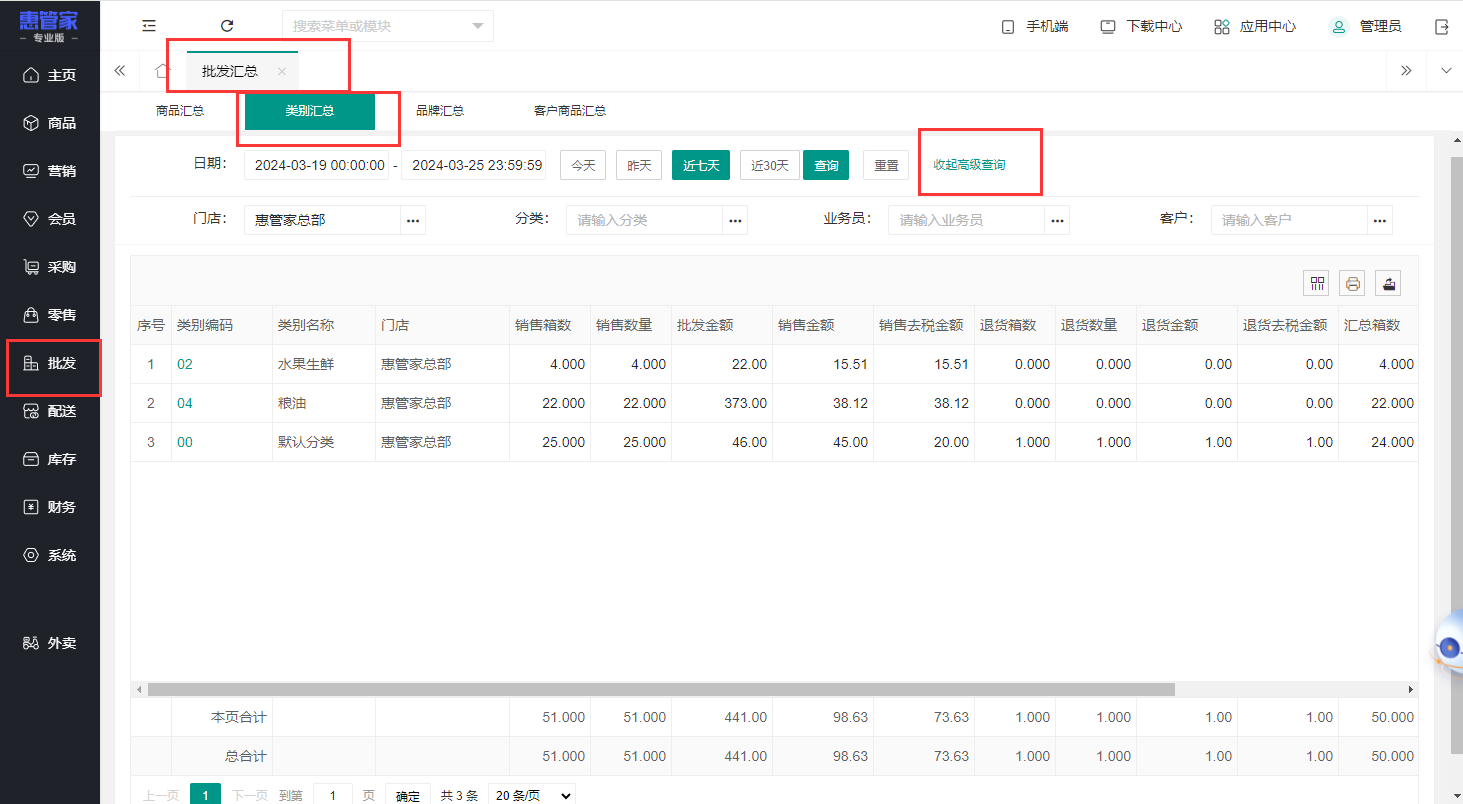This screenshot has height=804, width=1463.
Task: Click the home icon in the tab bar
Action: tap(162, 71)
